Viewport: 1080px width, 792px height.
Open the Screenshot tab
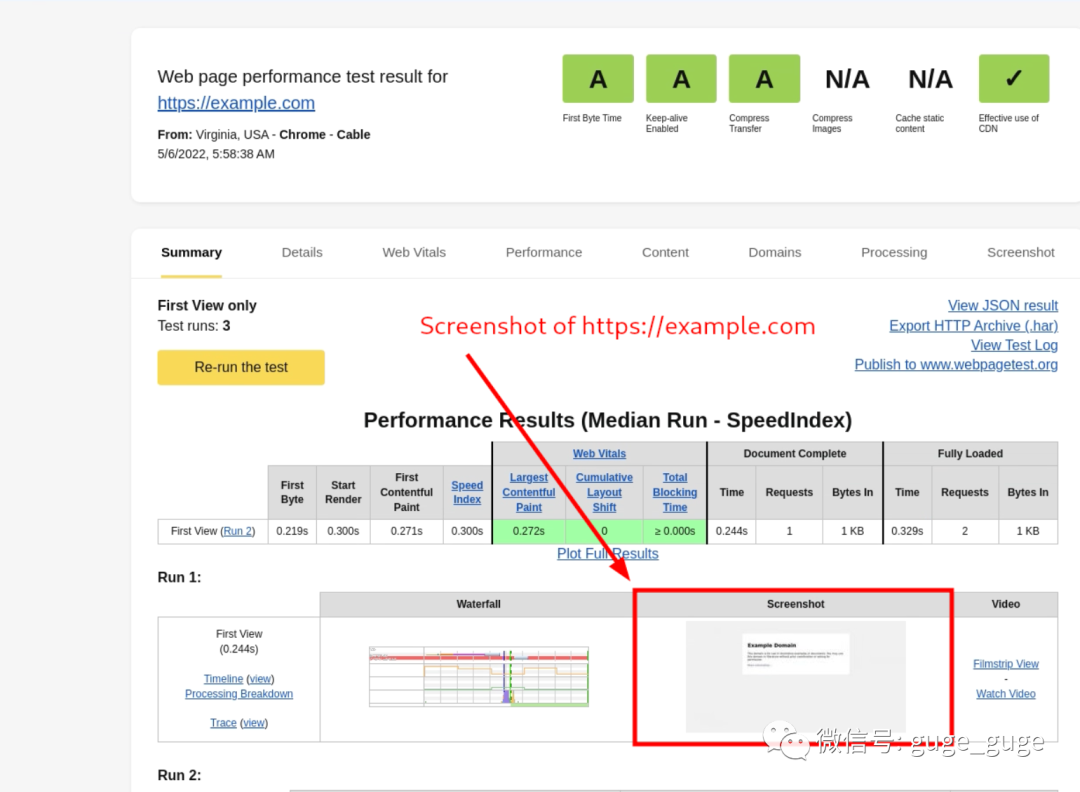pos(1020,252)
